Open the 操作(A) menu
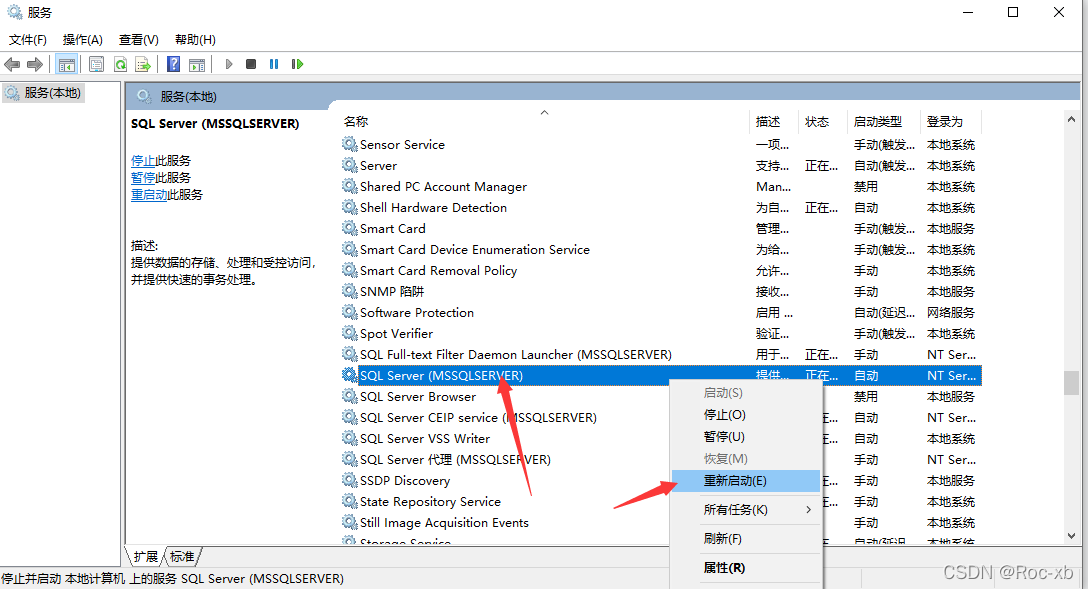 83,40
